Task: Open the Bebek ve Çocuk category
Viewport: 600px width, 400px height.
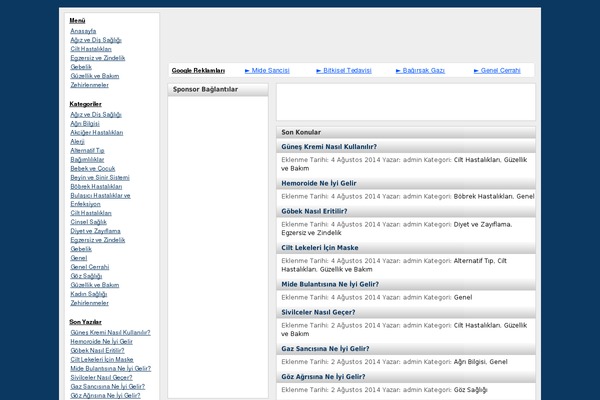Action: [93, 168]
